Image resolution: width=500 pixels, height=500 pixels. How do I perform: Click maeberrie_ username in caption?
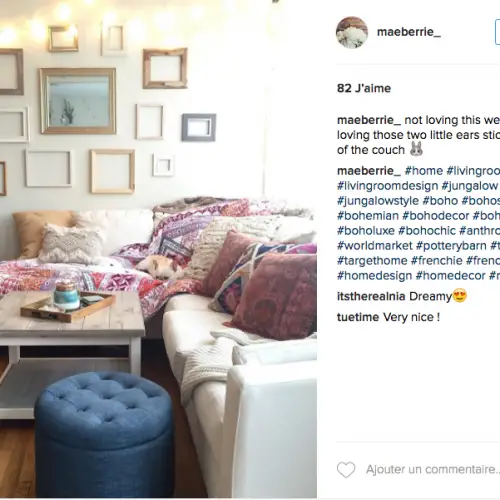(x=369, y=120)
